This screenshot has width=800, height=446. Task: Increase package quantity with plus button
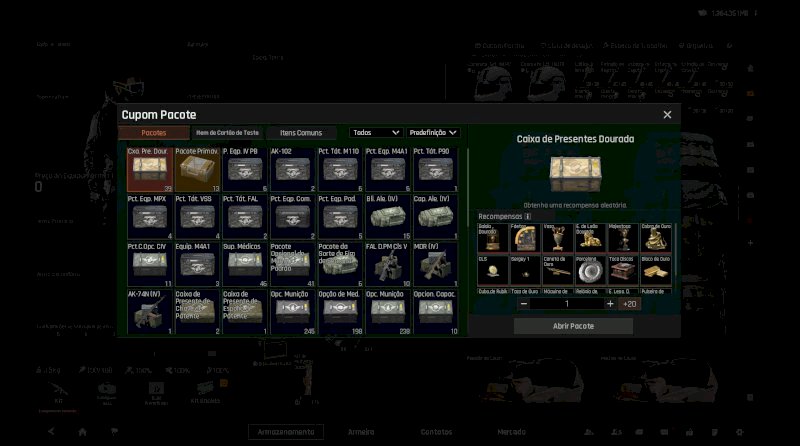point(609,303)
